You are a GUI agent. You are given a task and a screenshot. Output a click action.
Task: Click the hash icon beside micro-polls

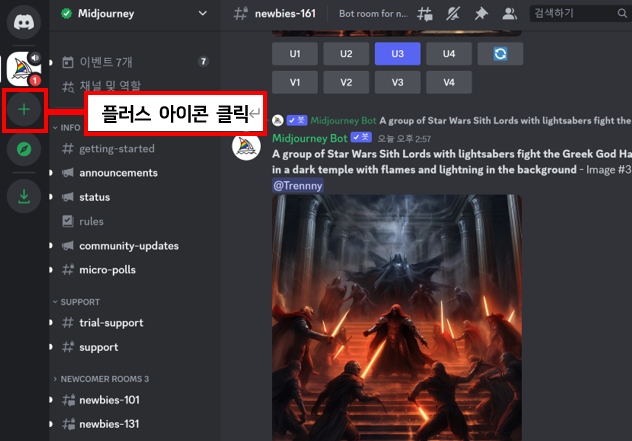[x=68, y=269]
